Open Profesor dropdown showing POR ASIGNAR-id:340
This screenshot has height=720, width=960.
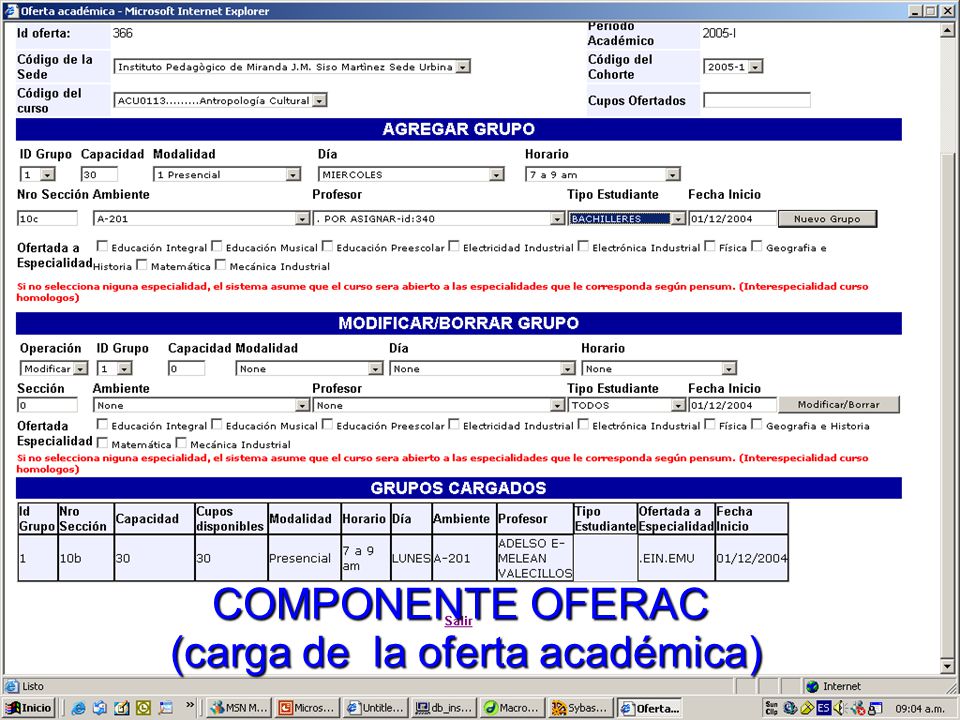point(438,219)
